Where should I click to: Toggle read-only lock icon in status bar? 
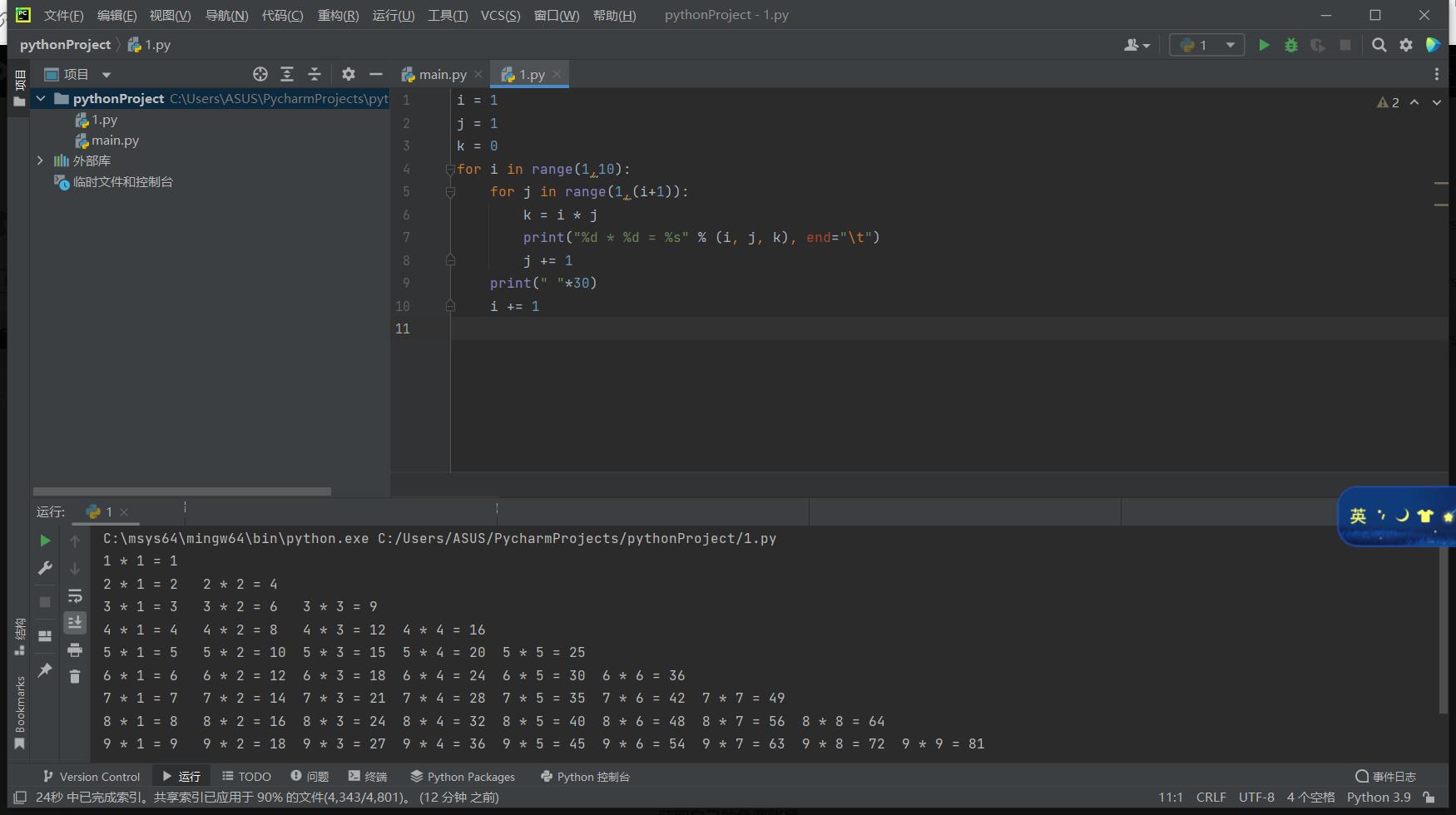pyautogui.click(x=1429, y=797)
